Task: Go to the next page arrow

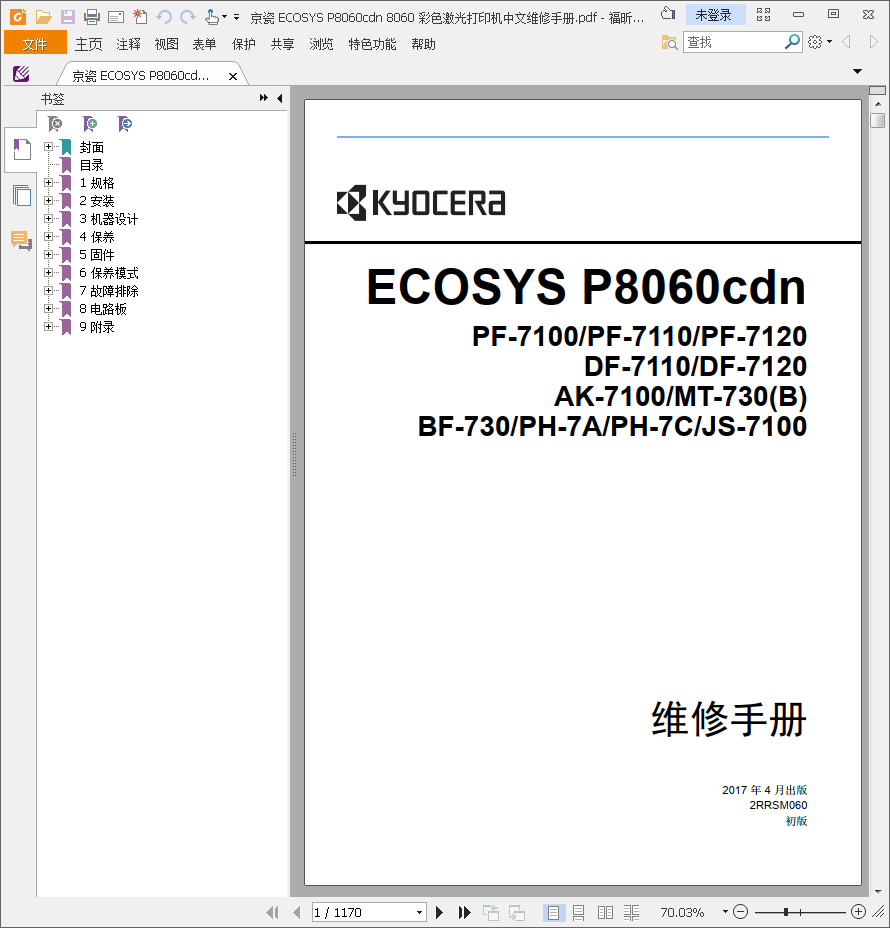Action: point(439,913)
